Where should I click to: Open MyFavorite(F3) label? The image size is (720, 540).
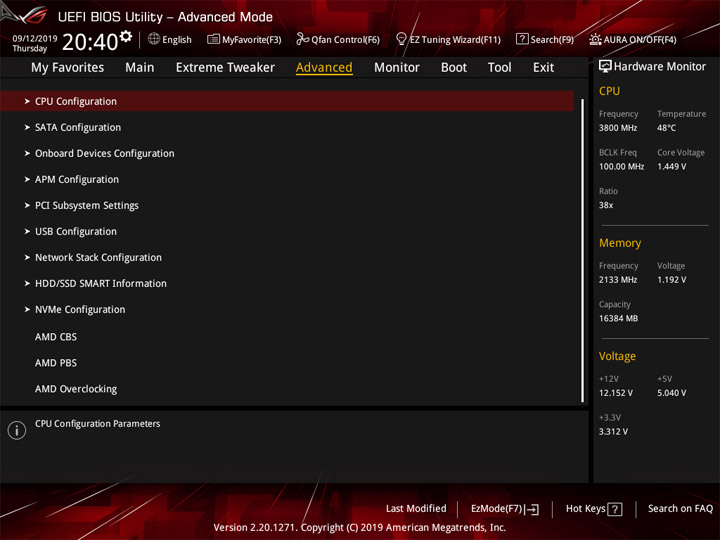pos(252,39)
